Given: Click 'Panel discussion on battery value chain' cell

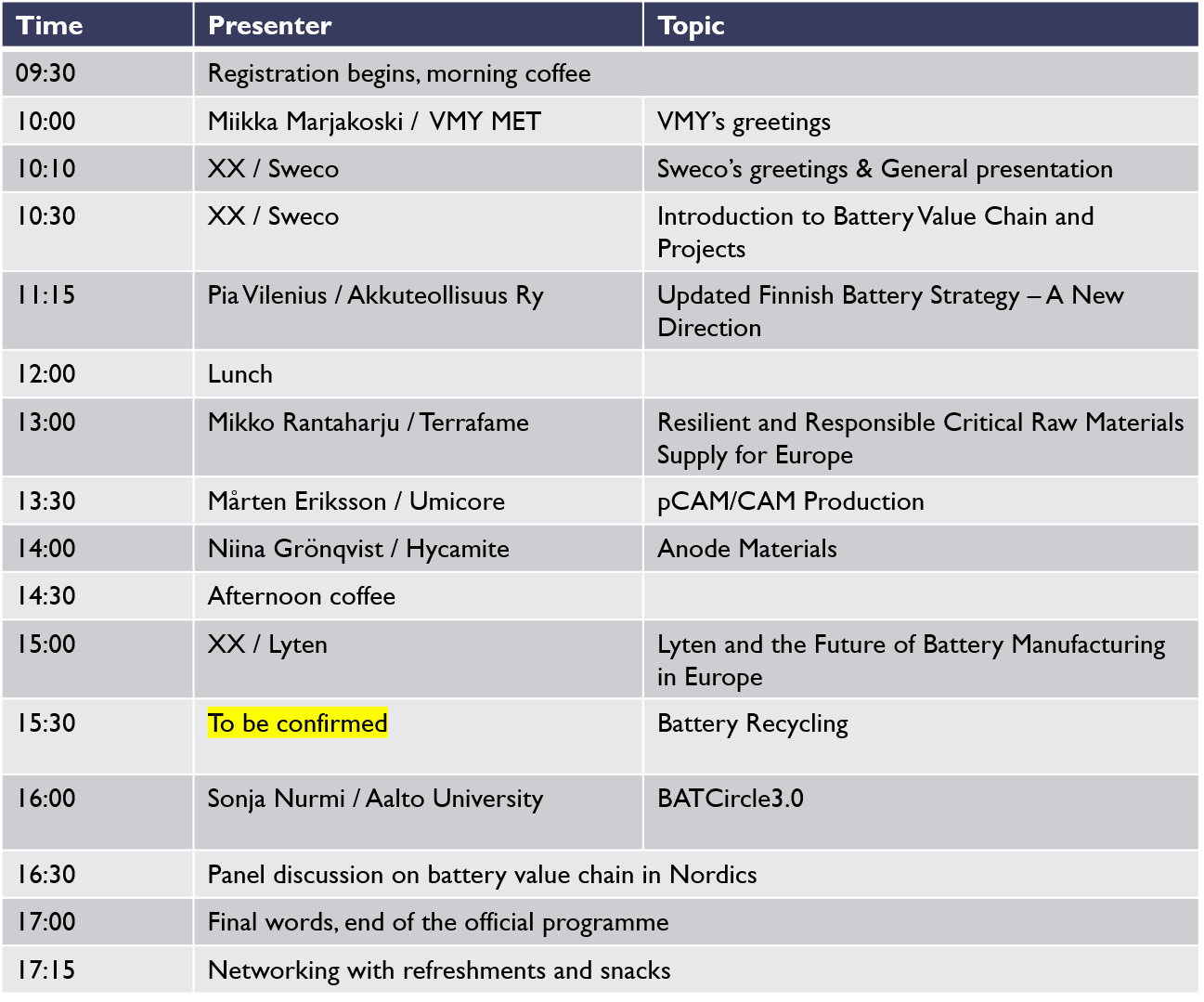Looking at the screenshot, I should tap(696, 875).
